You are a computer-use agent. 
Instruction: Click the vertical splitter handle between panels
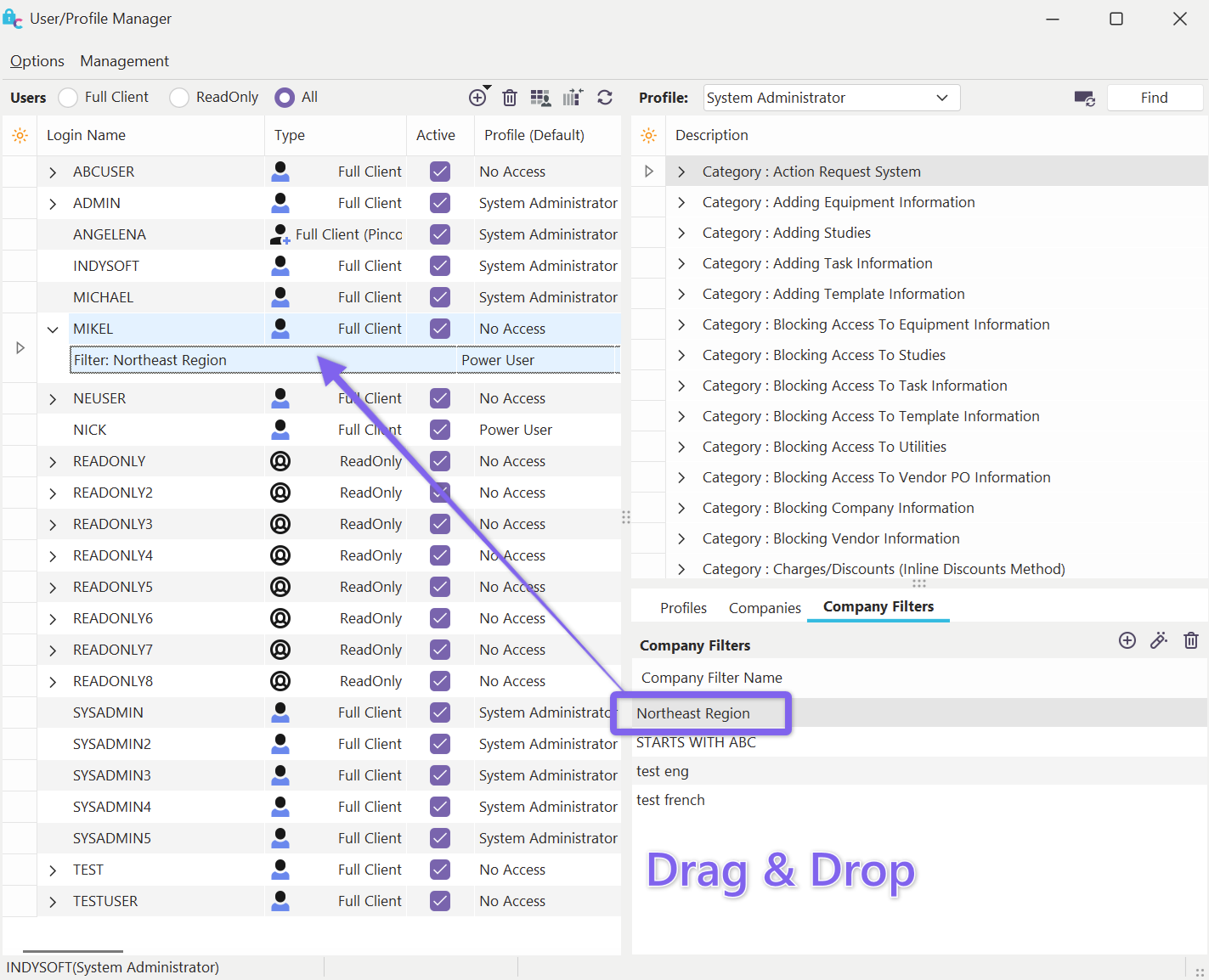(x=626, y=517)
